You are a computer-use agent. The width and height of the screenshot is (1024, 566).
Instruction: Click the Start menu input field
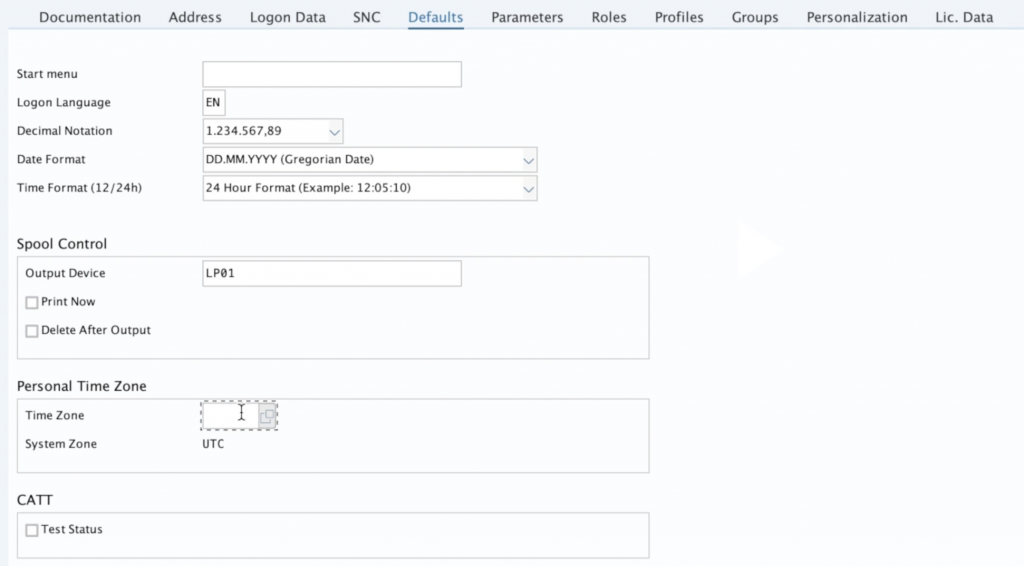[x=331, y=75]
